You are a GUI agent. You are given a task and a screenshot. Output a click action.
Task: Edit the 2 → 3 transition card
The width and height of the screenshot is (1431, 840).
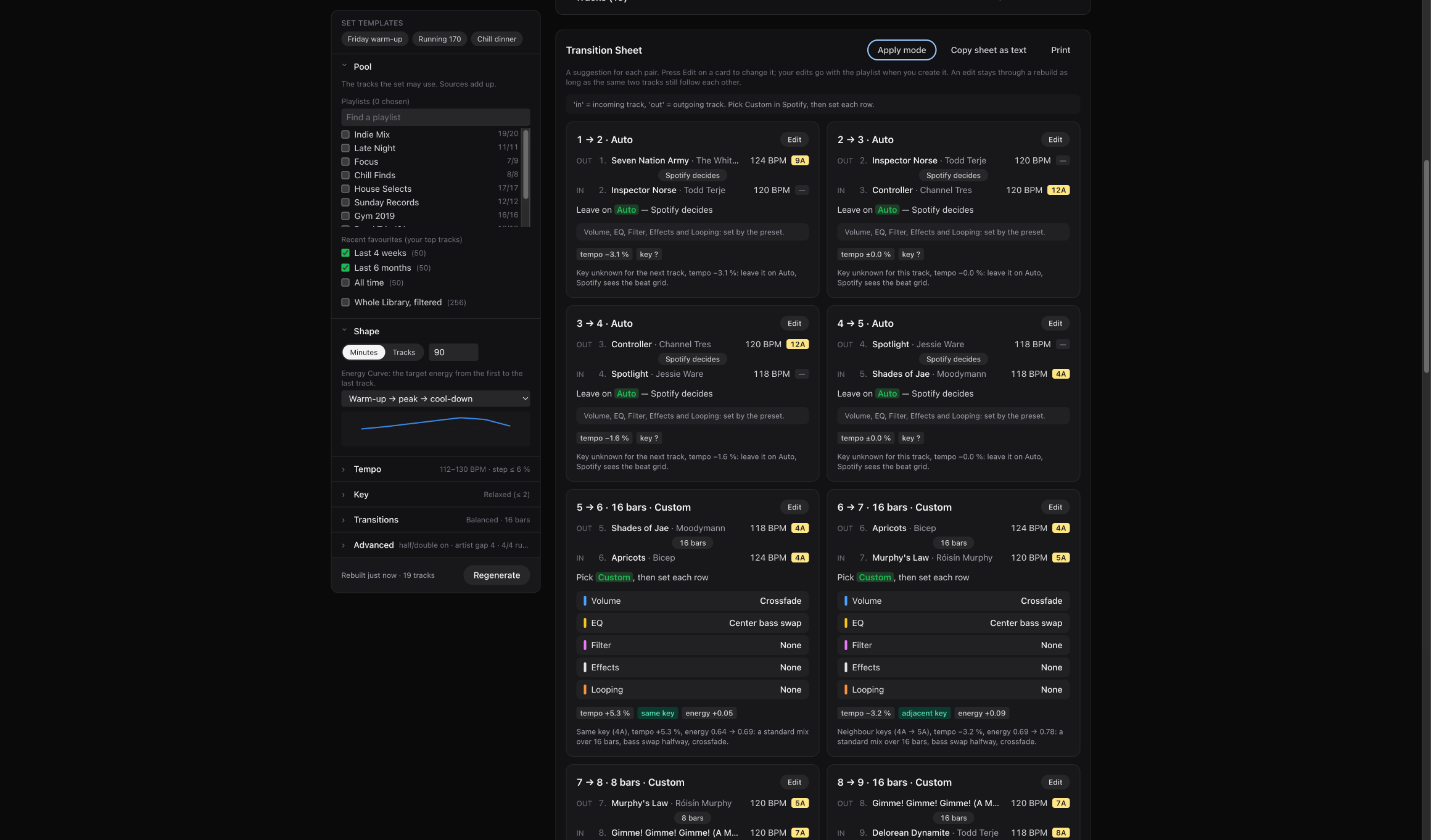tap(1055, 140)
